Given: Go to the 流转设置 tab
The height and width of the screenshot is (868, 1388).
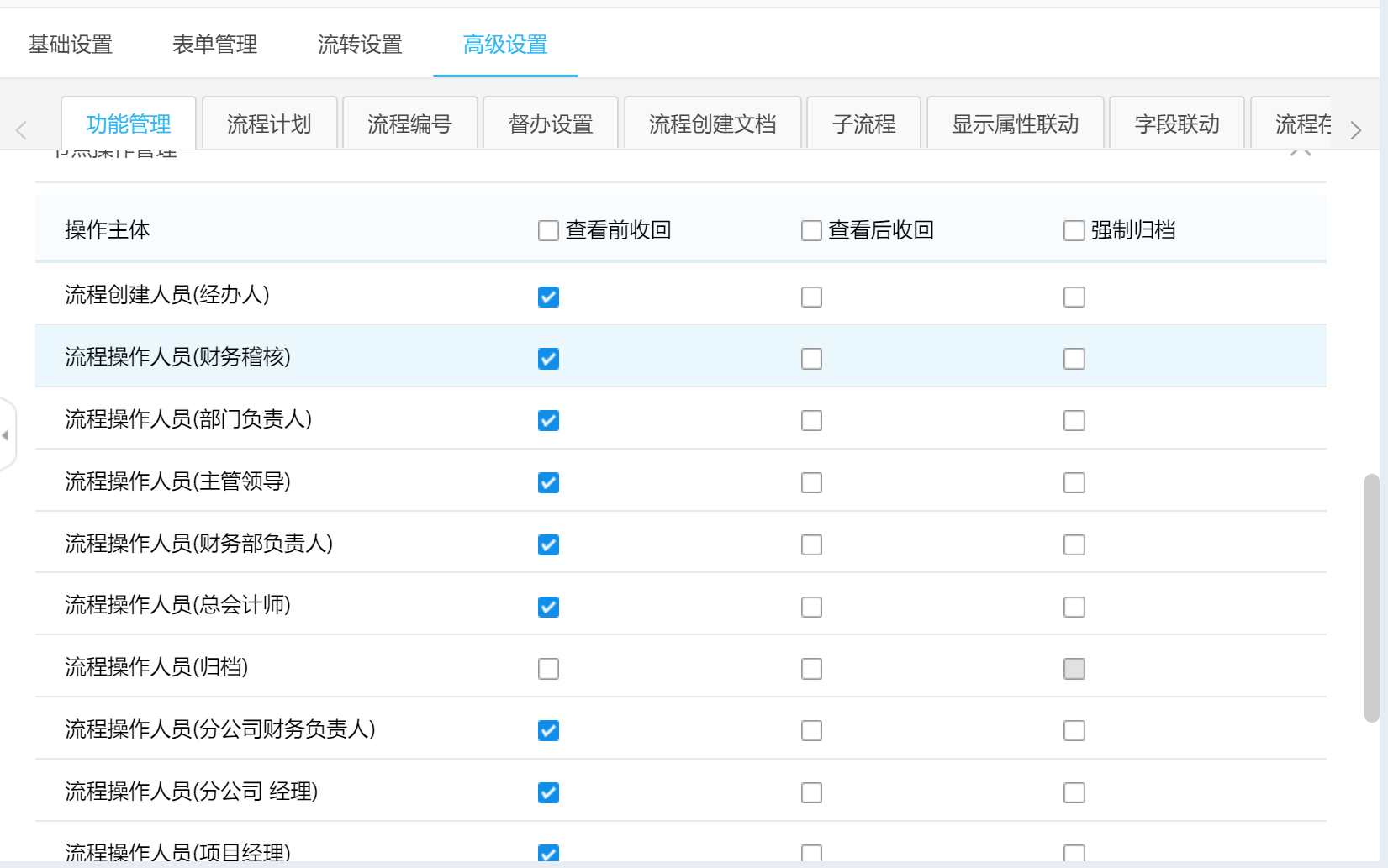Looking at the screenshot, I should click(x=360, y=45).
